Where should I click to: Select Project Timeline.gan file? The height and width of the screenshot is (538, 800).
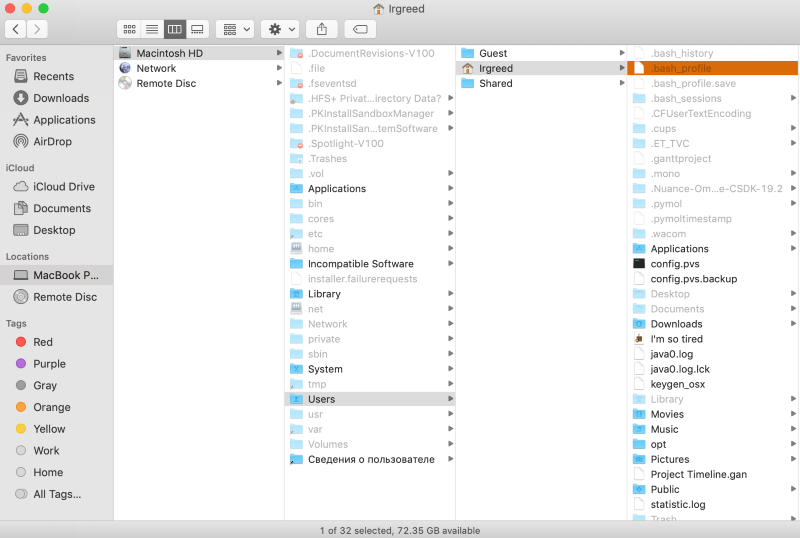tap(713, 474)
